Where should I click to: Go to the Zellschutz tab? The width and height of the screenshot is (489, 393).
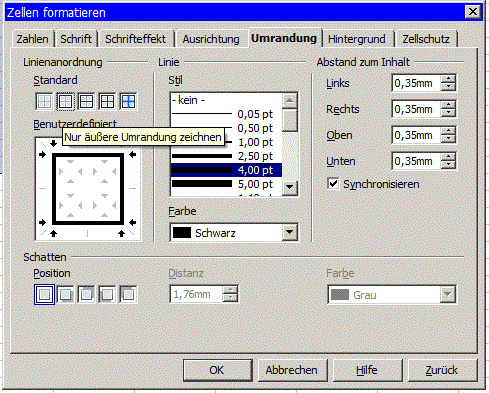click(x=426, y=39)
